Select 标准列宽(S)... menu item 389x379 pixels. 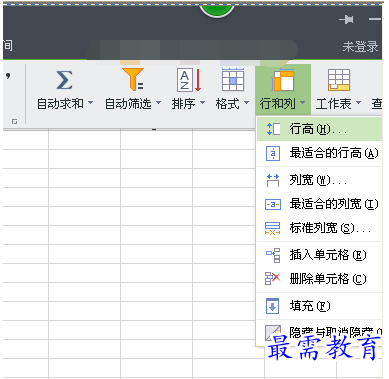[x=320, y=228]
